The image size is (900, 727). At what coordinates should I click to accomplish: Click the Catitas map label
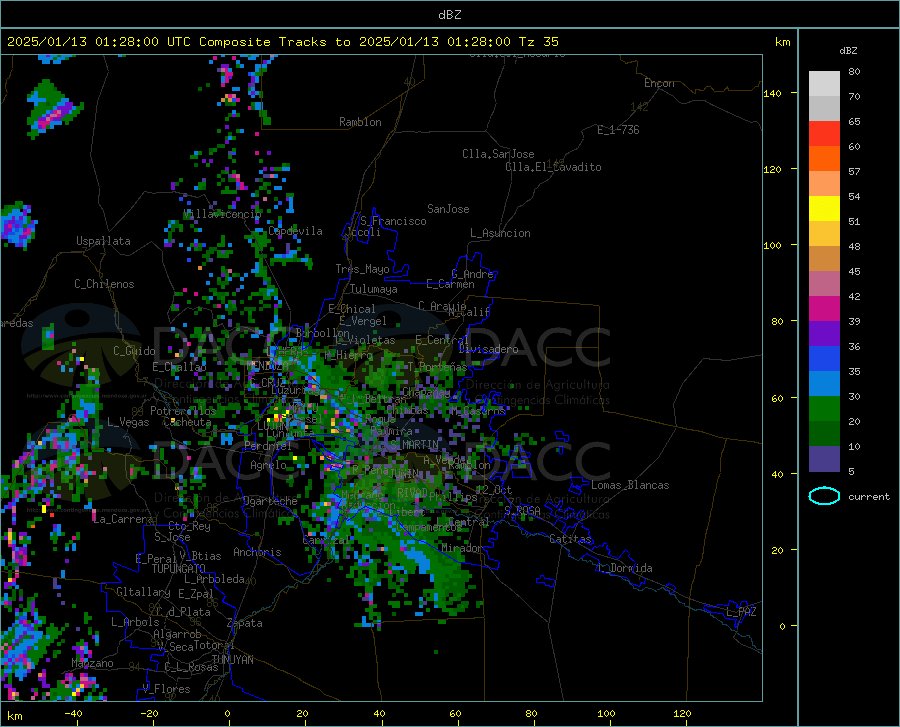click(571, 539)
